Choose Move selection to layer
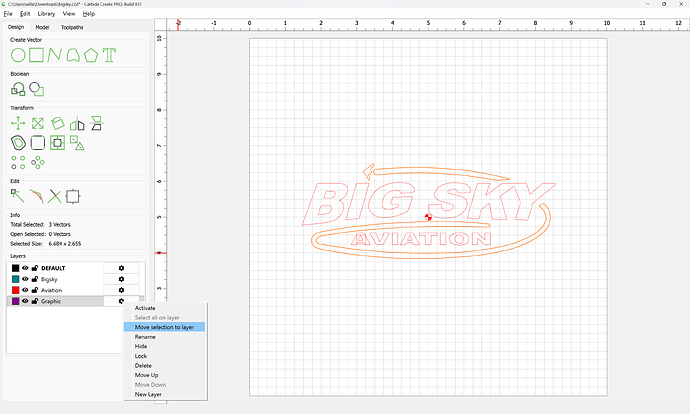 coord(165,327)
